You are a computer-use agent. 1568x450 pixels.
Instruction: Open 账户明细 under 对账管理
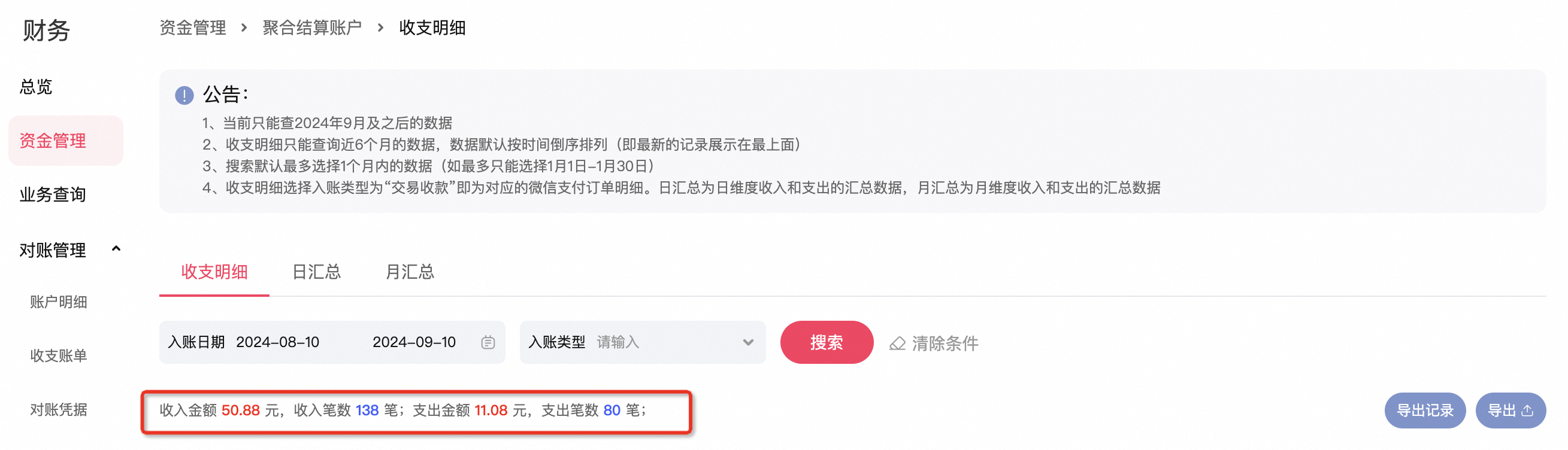(58, 302)
